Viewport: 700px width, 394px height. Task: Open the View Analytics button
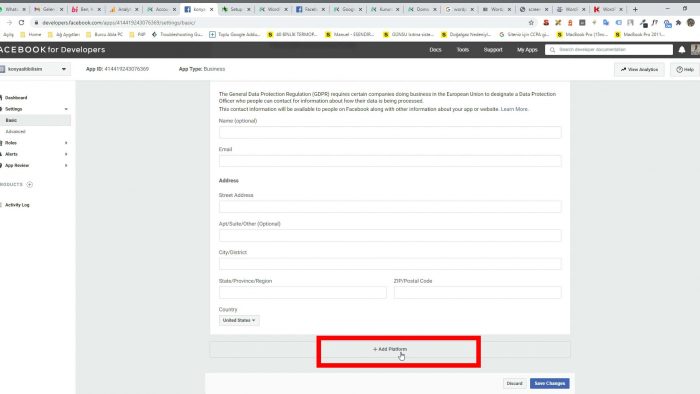[x=639, y=70]
